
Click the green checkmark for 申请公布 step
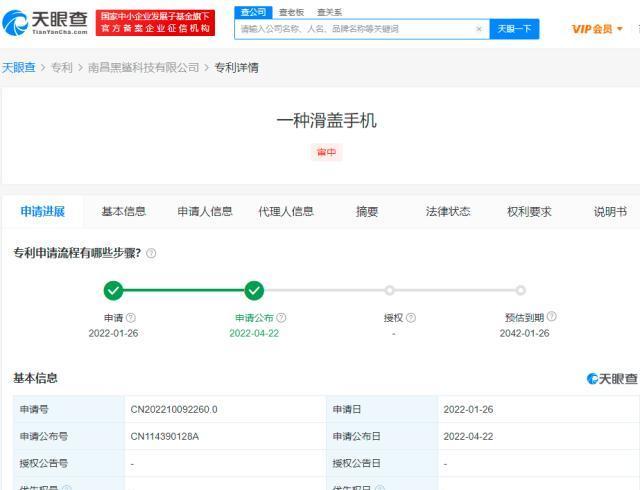pos(254,291)
